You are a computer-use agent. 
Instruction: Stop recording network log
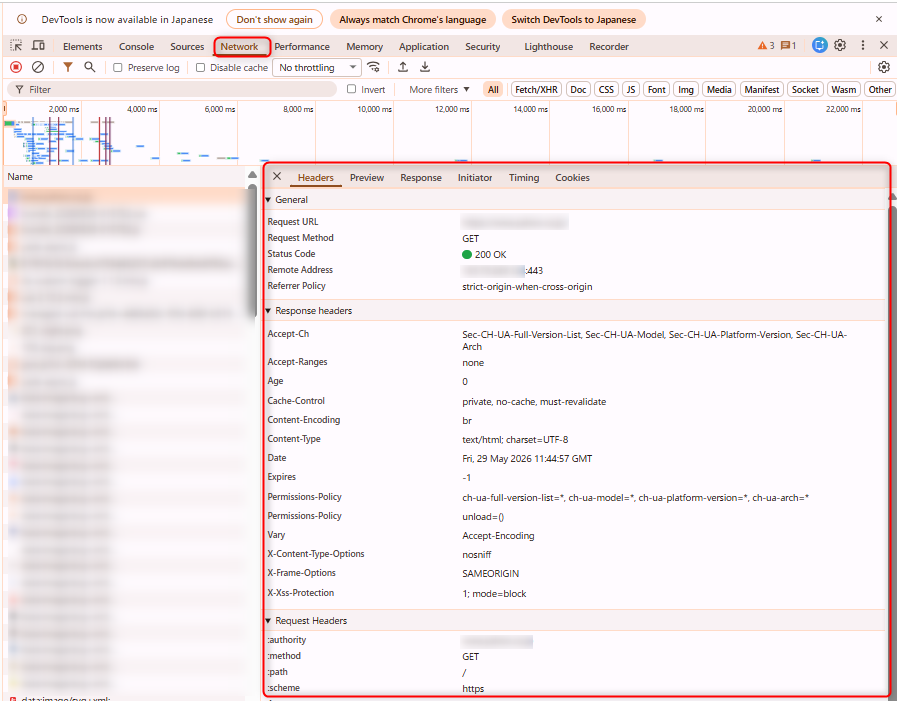point(16,67)
